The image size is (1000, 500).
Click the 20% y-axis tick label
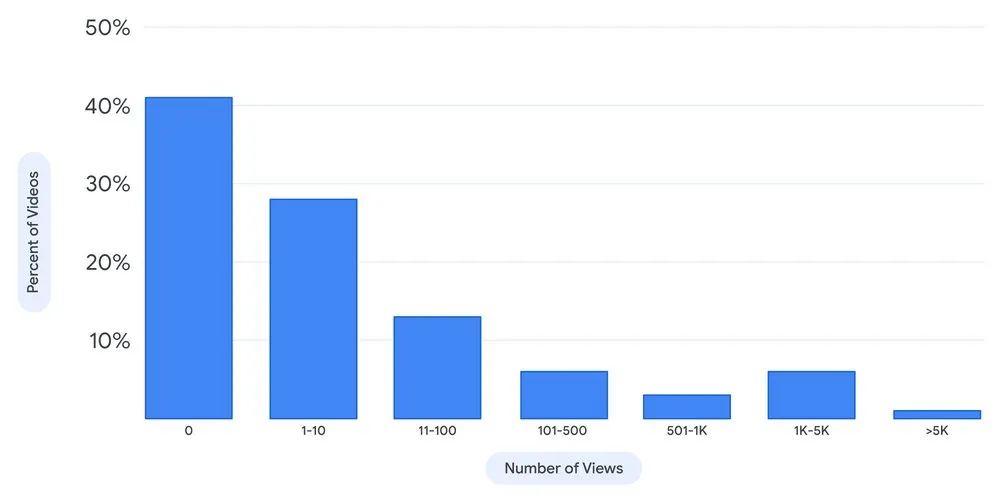pyautogui.click(x=108, y=263)
